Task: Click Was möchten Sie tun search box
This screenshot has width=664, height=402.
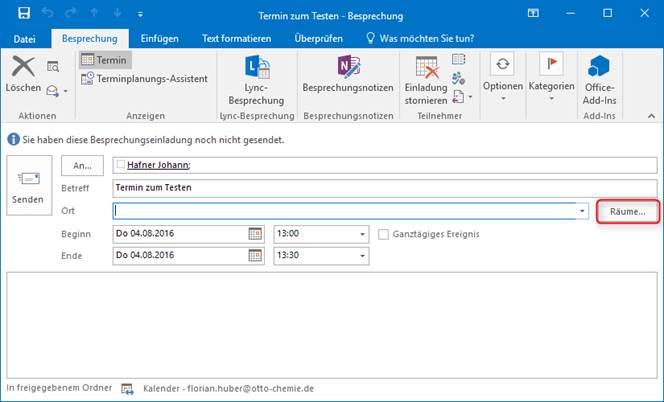Action: (427, 39)
